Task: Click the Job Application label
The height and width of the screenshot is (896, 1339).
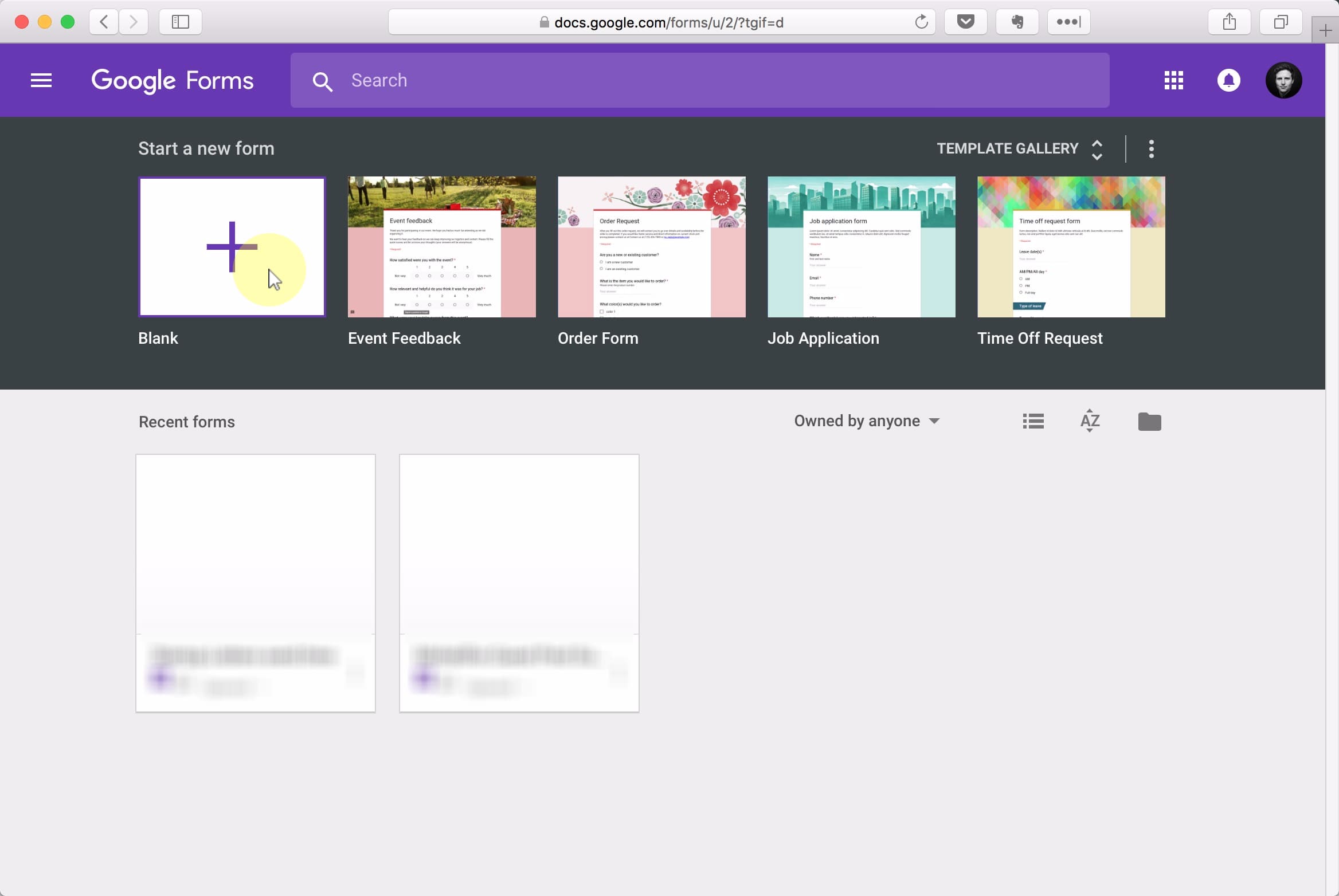Action: coord(823,338)
